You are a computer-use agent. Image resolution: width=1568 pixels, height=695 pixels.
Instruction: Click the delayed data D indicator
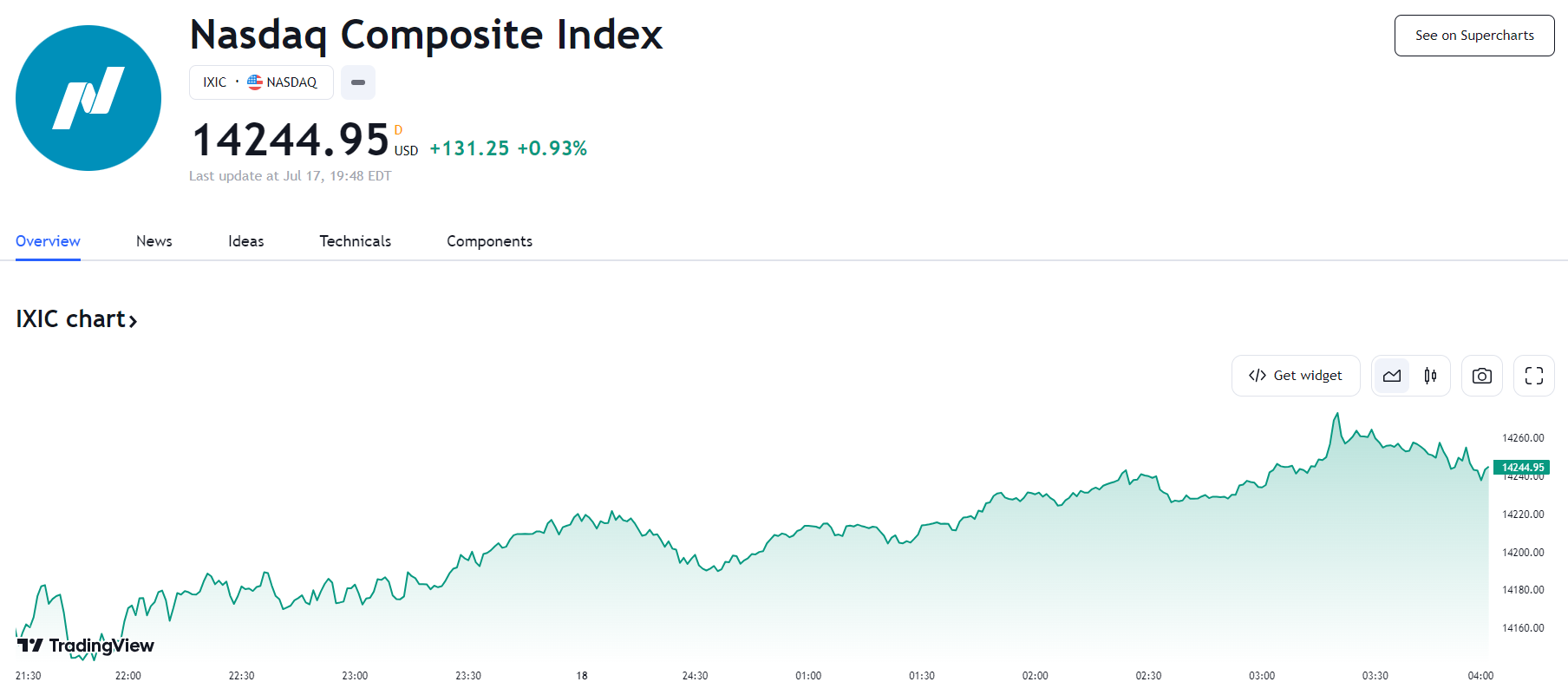click(399, 130)
